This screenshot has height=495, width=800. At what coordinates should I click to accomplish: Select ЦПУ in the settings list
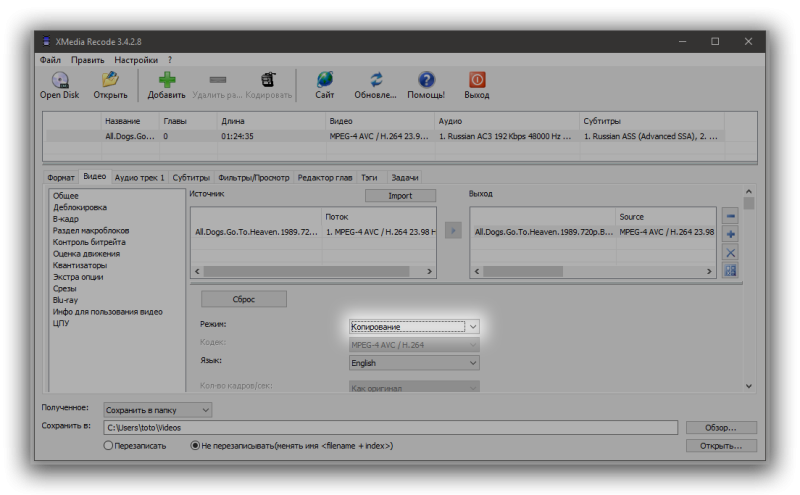click(x=61, y=323)
